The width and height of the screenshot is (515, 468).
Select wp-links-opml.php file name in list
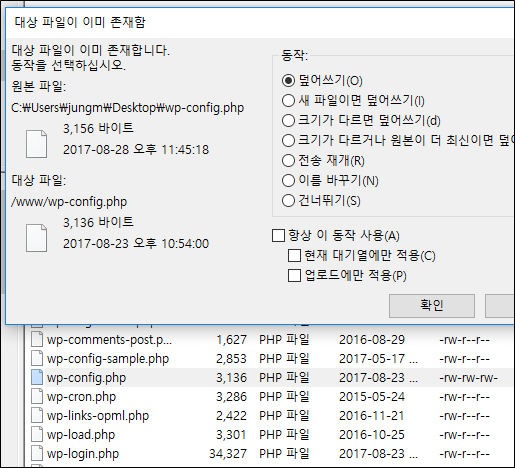coord(98,416)
